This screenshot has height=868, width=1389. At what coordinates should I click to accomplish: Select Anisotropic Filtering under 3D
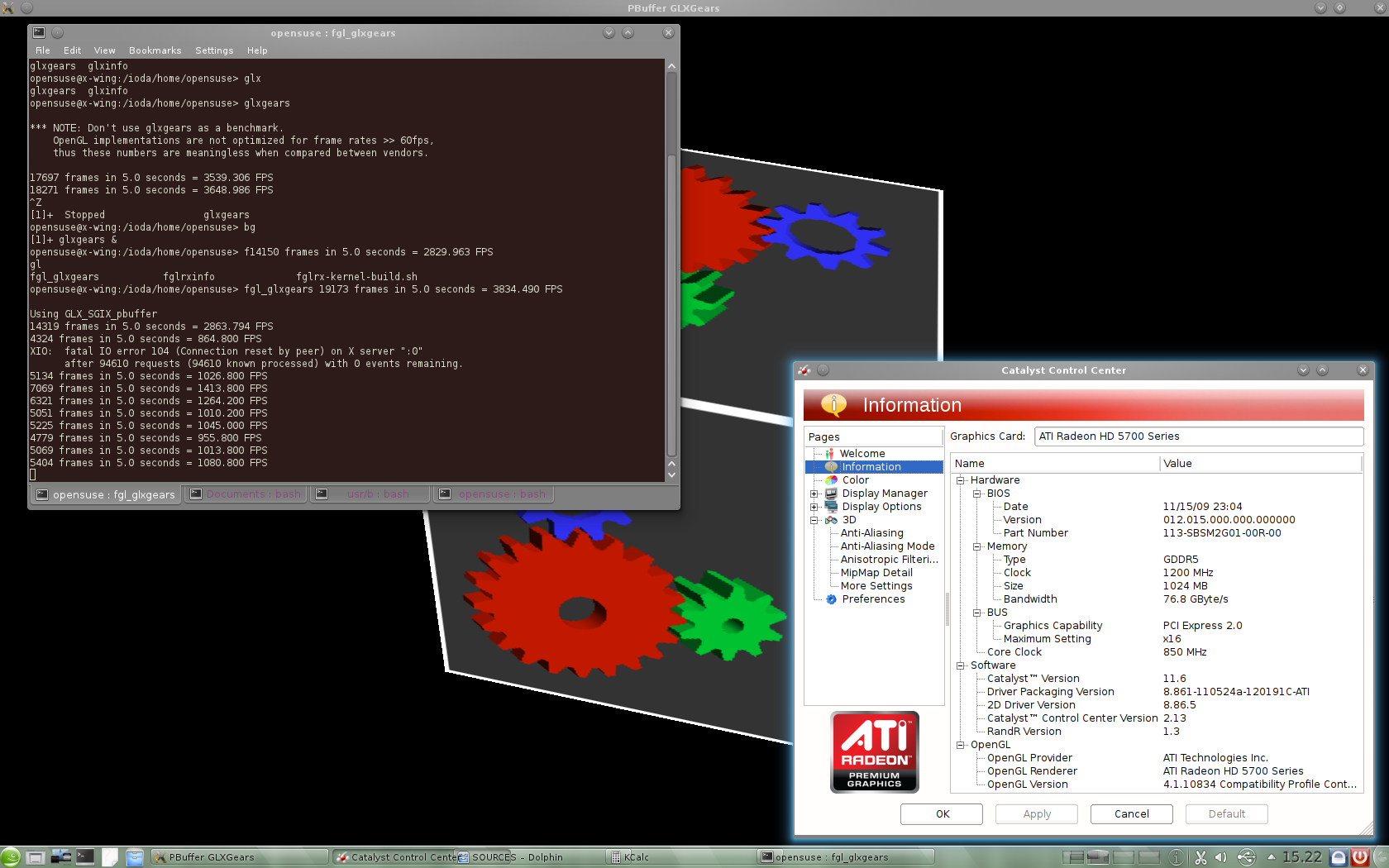(889, 560)
